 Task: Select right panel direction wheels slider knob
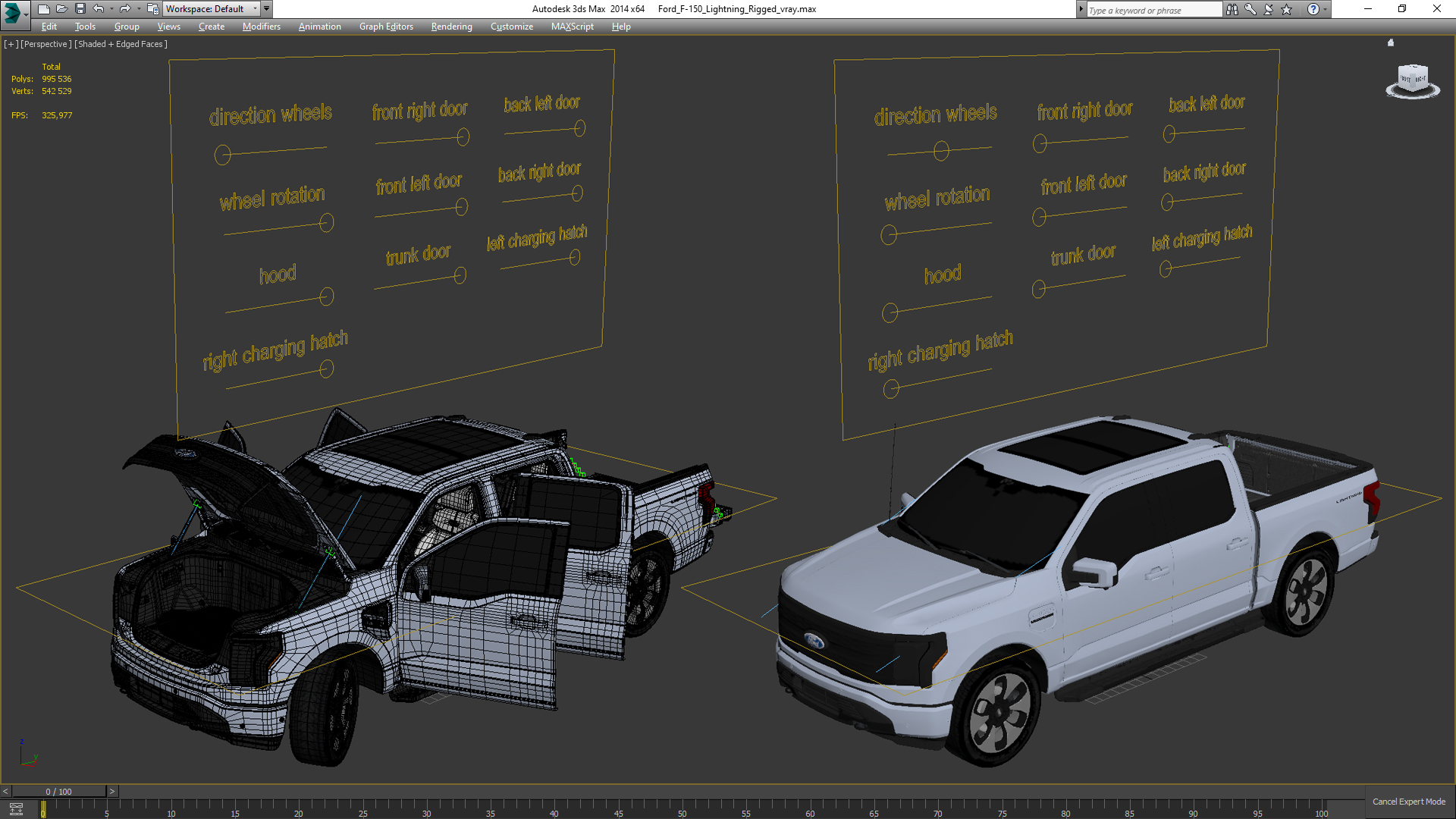pyautogui.click(x=941, y=151)
